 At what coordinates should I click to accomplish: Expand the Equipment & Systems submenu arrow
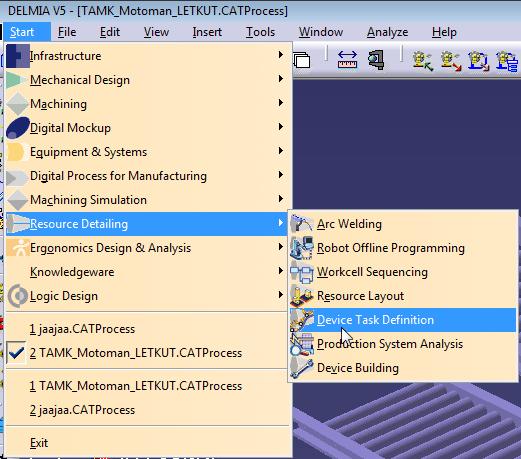281,151
